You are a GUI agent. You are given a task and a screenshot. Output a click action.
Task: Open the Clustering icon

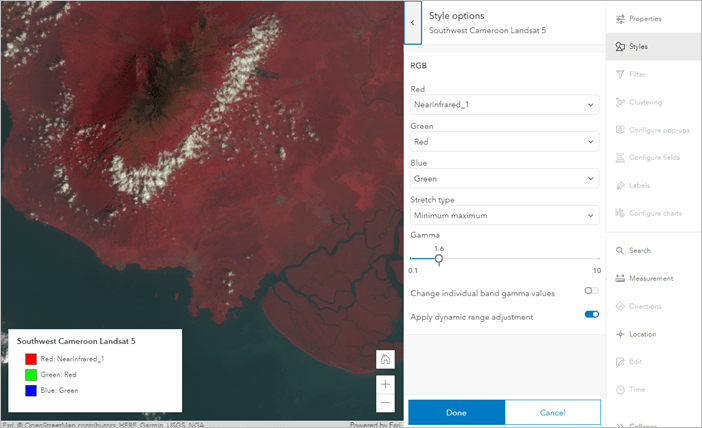pyautogui.click(x=620, y=102)
